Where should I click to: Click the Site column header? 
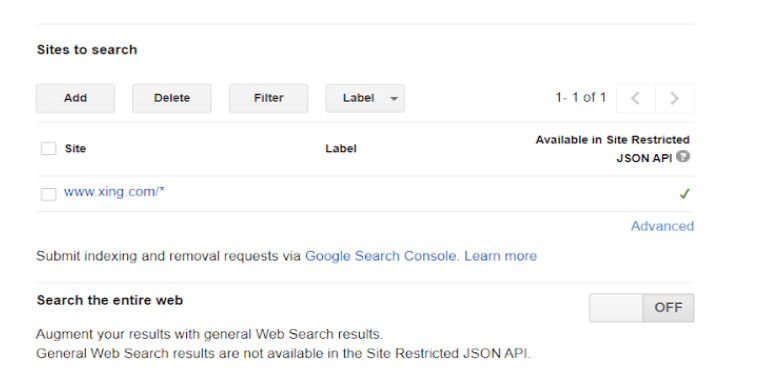(75, 148)
